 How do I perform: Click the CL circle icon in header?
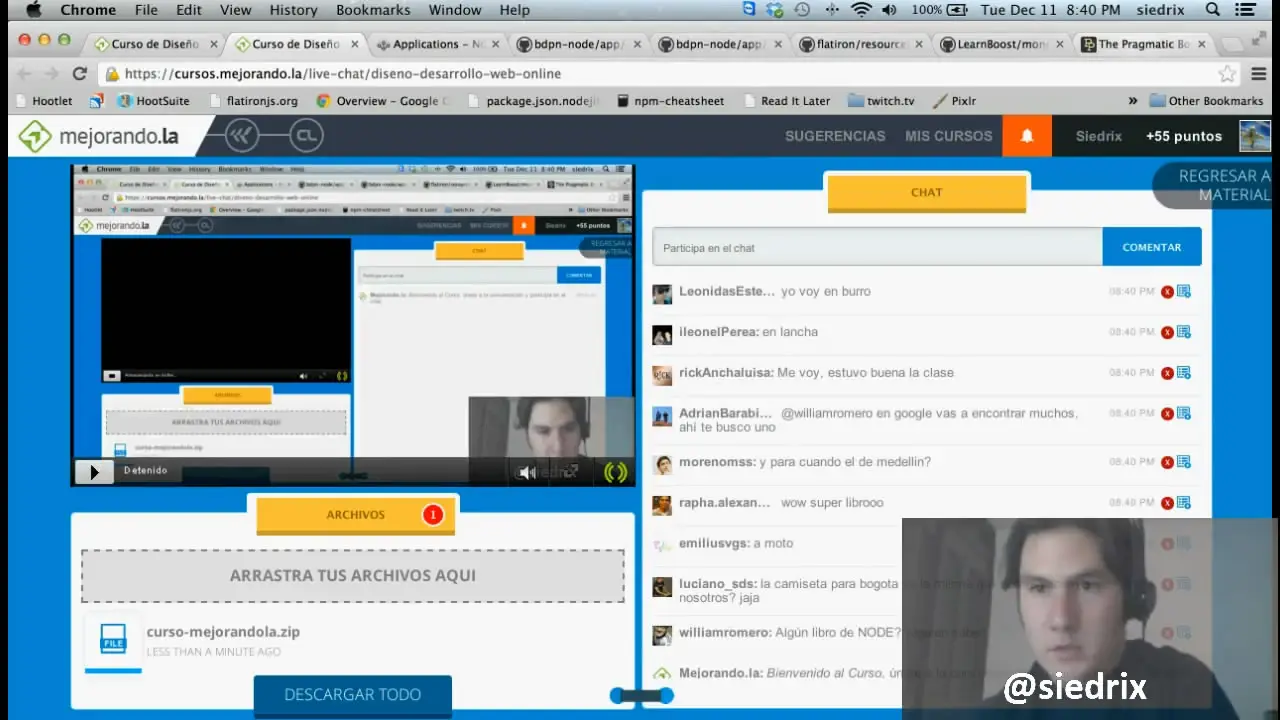307,136
